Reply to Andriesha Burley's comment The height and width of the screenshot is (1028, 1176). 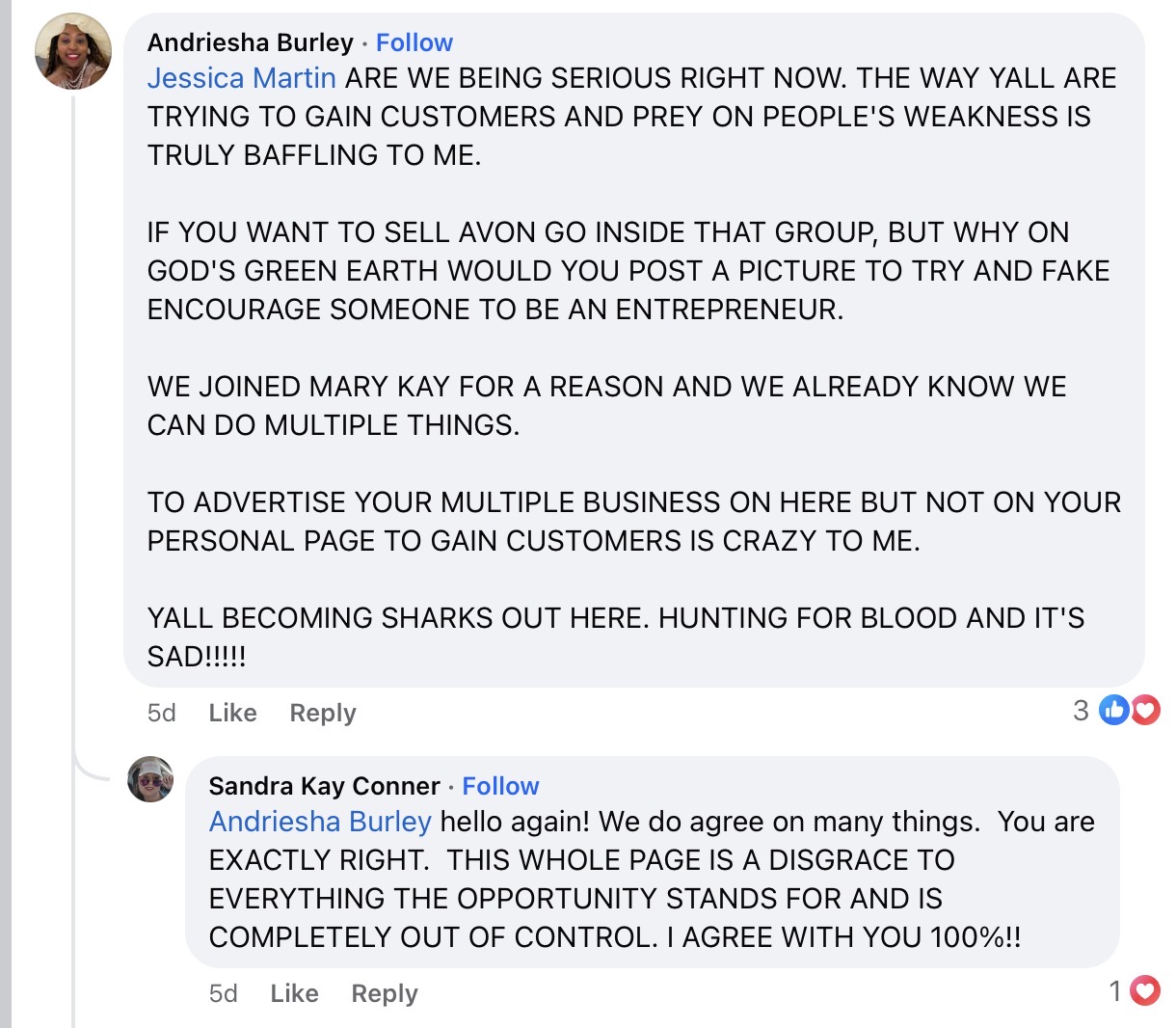(x=323, y=713)
